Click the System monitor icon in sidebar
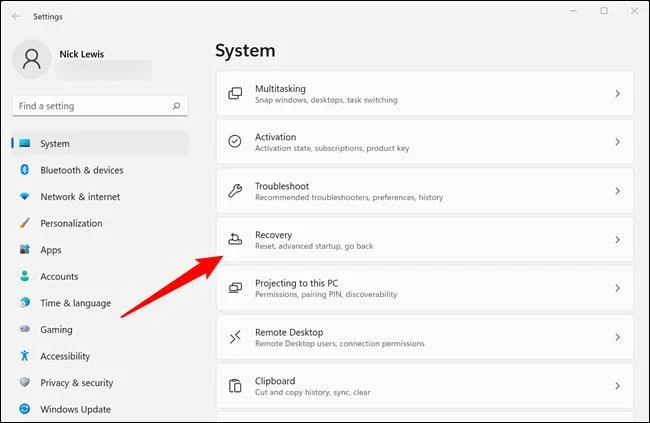Image resolution: width=650 pixels, height=423 pixels. pos(25,143)
